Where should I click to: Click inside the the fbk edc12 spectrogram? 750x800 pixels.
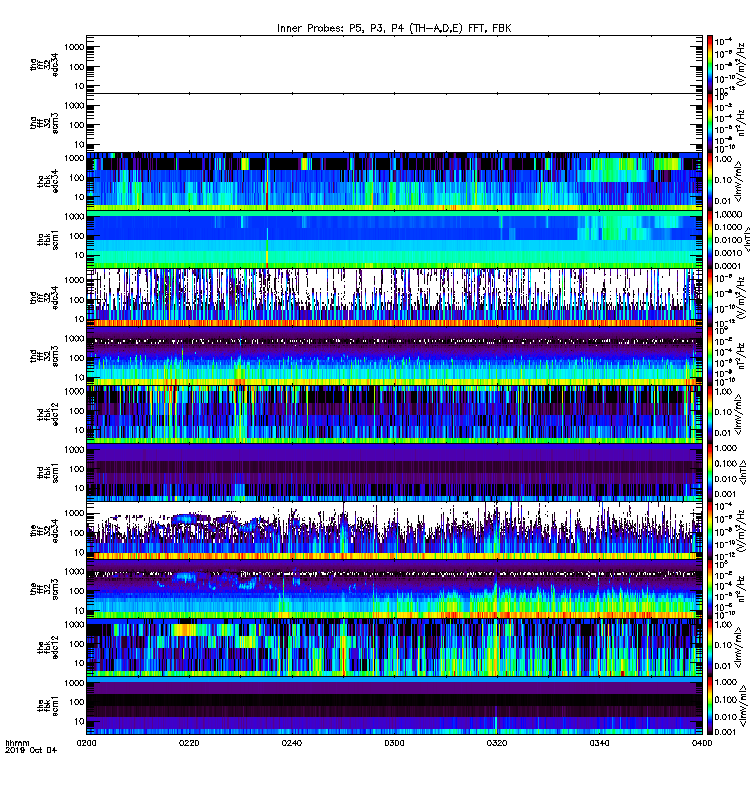[x=394, y=648]
